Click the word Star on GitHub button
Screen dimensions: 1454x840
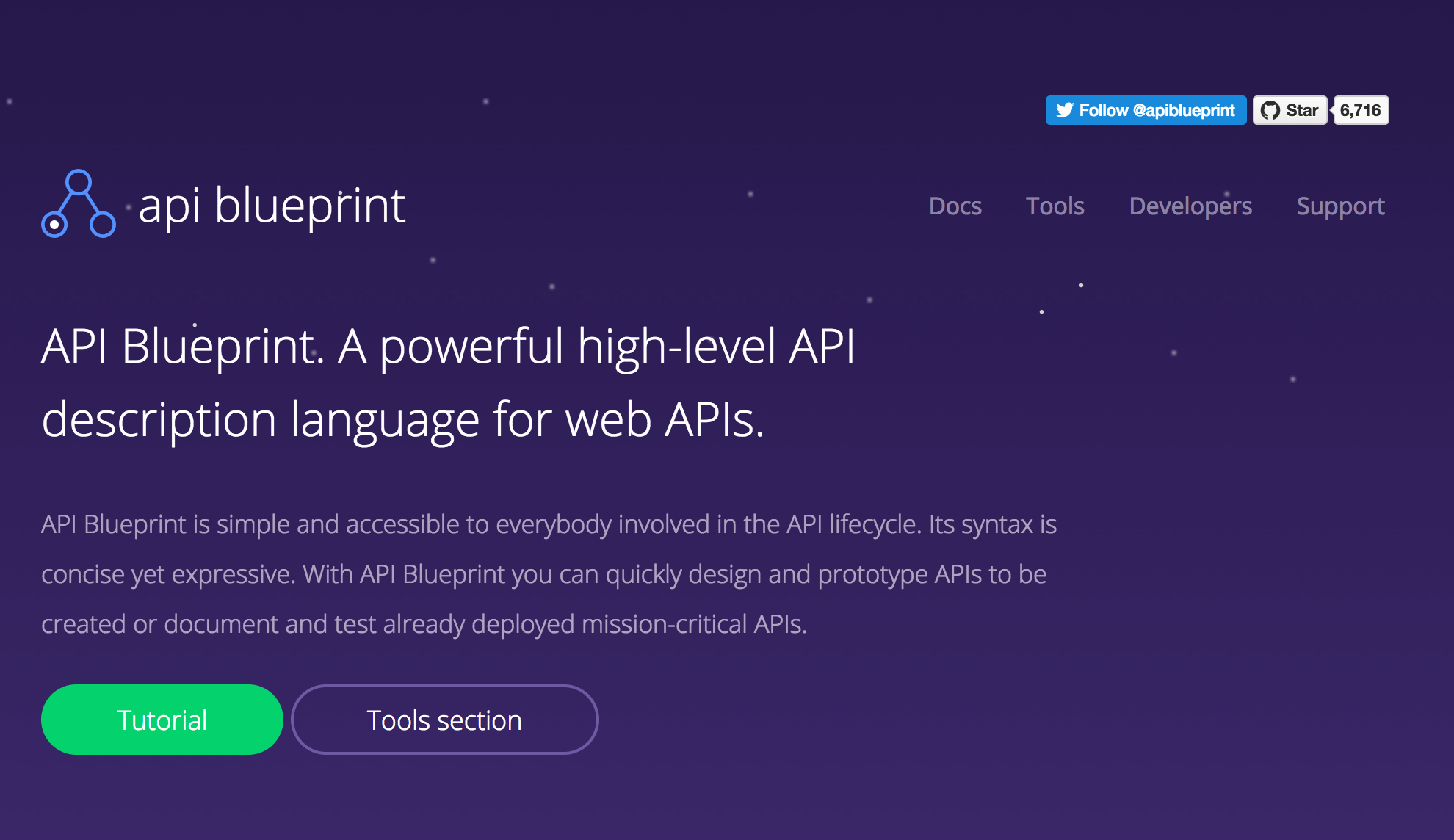coord(1301,110)
